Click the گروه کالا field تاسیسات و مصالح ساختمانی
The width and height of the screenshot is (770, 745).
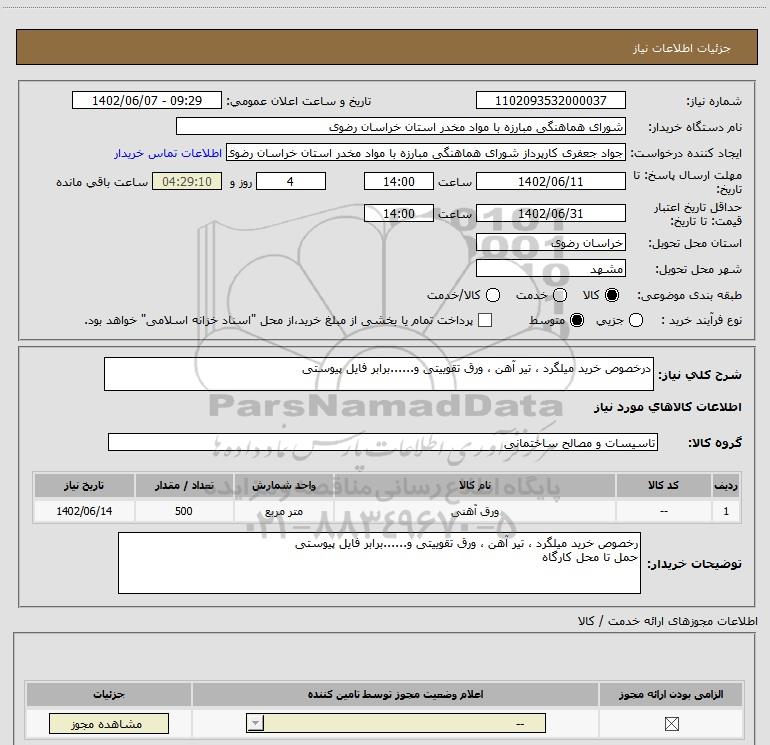pos(383,442)
